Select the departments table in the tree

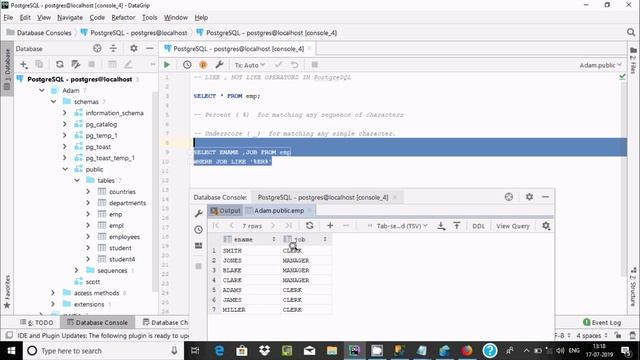[127, 203]
